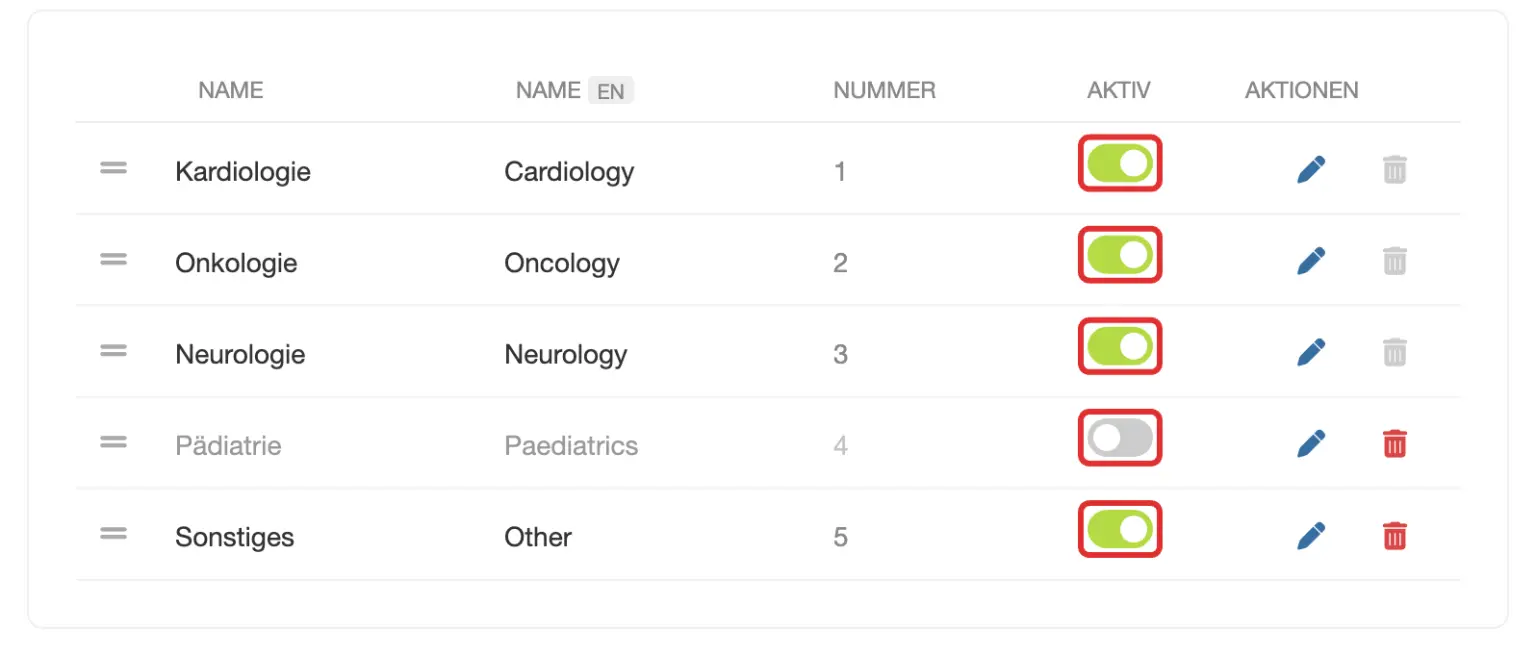
Task: Grab the drag handle of Kardiologie row
Action: tap(113, 168)
